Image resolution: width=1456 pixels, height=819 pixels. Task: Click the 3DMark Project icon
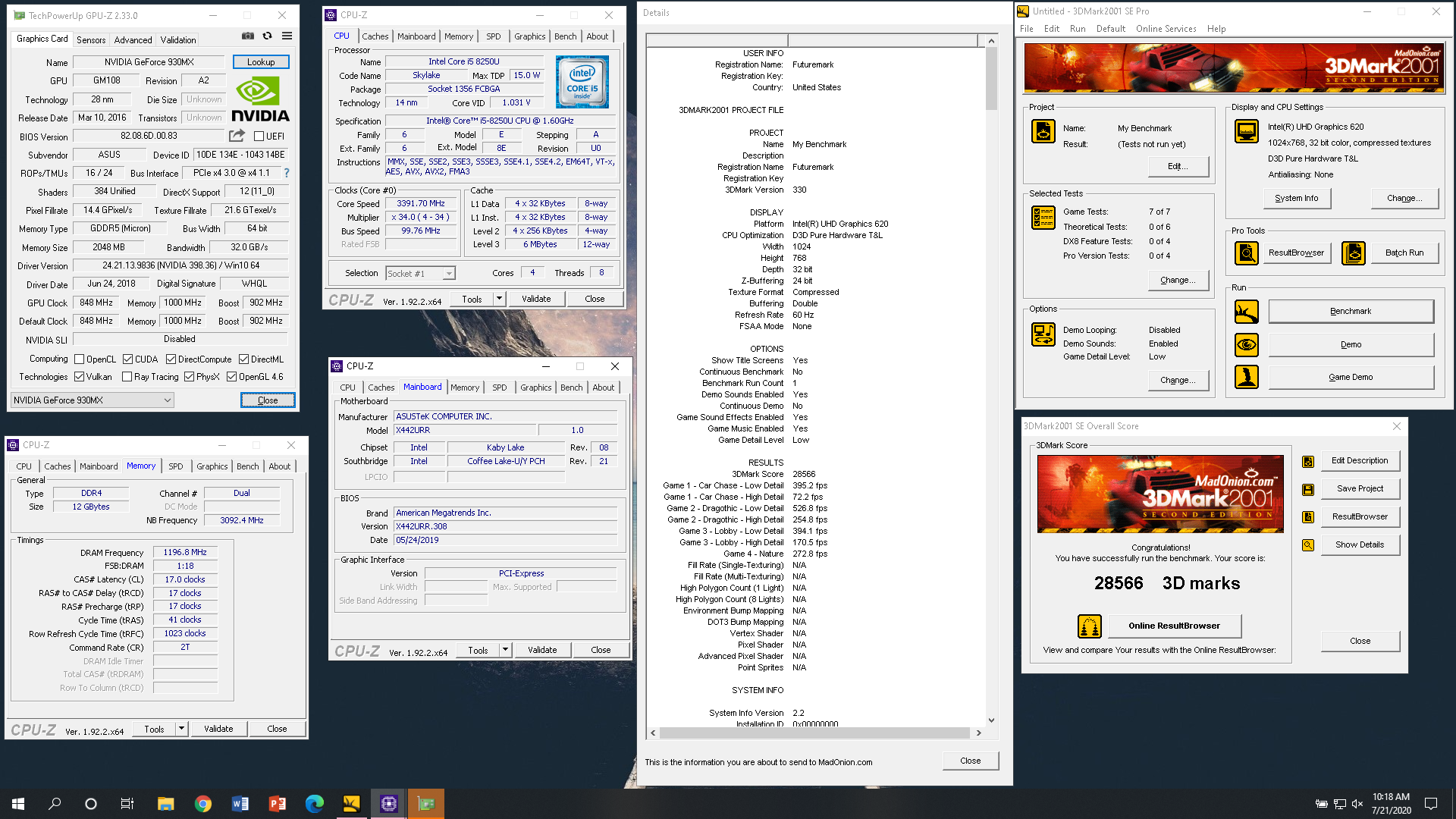[1043, 131]
